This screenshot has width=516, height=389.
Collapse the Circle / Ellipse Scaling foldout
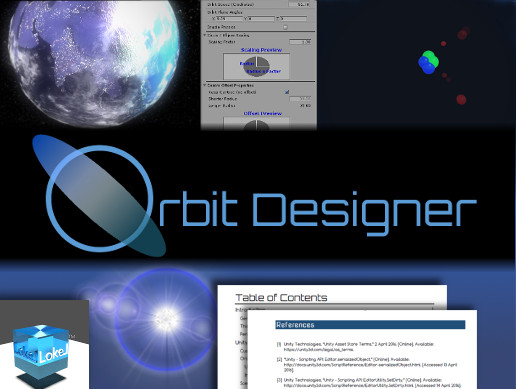205,35
